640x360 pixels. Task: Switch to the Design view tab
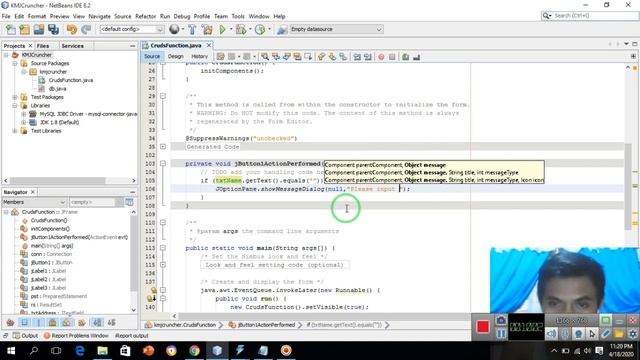click(176, 56)
